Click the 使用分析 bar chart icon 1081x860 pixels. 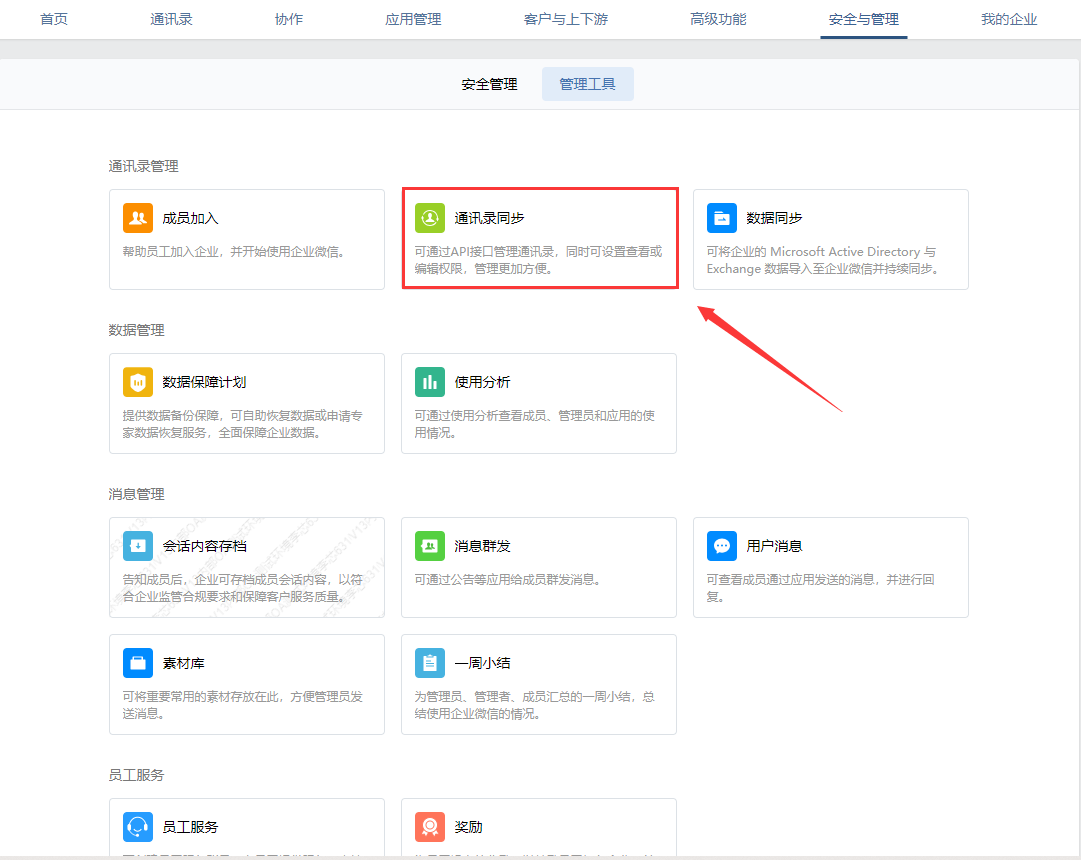(x=430, y=382)
